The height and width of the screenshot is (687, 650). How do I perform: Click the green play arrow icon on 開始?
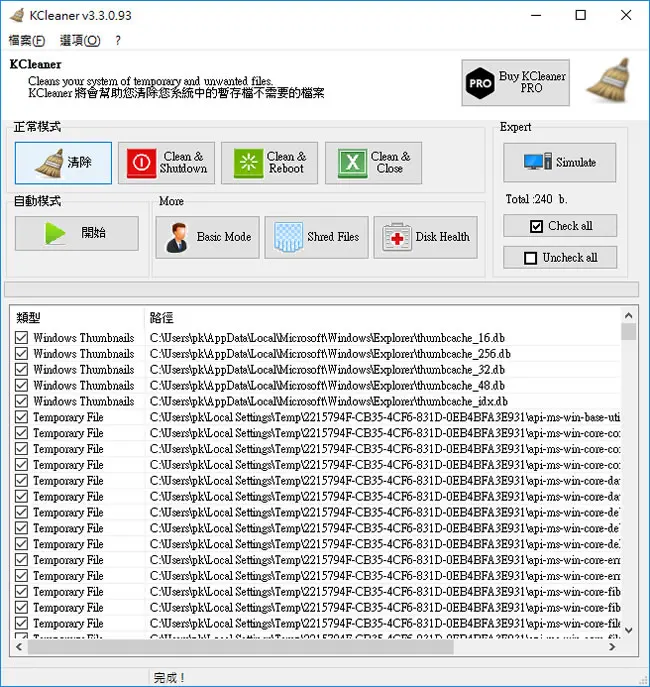point(55,233)
